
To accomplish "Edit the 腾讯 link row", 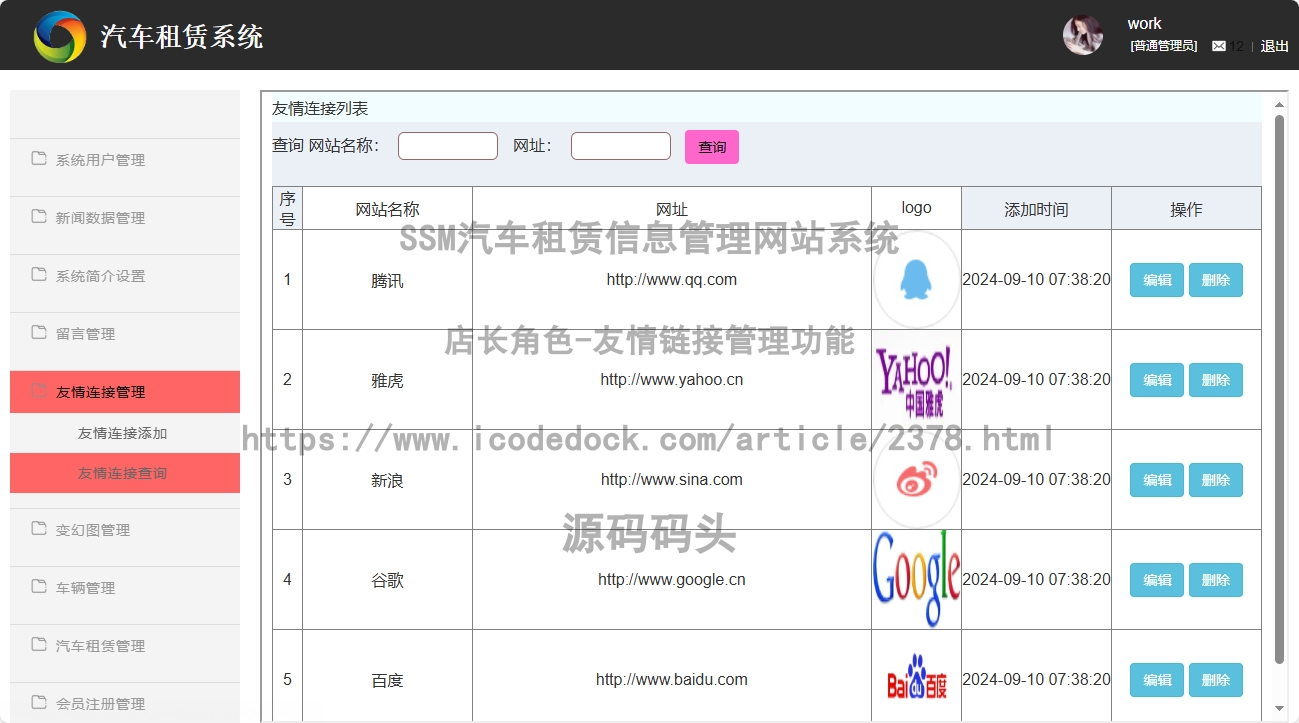I will [1157, 280].
